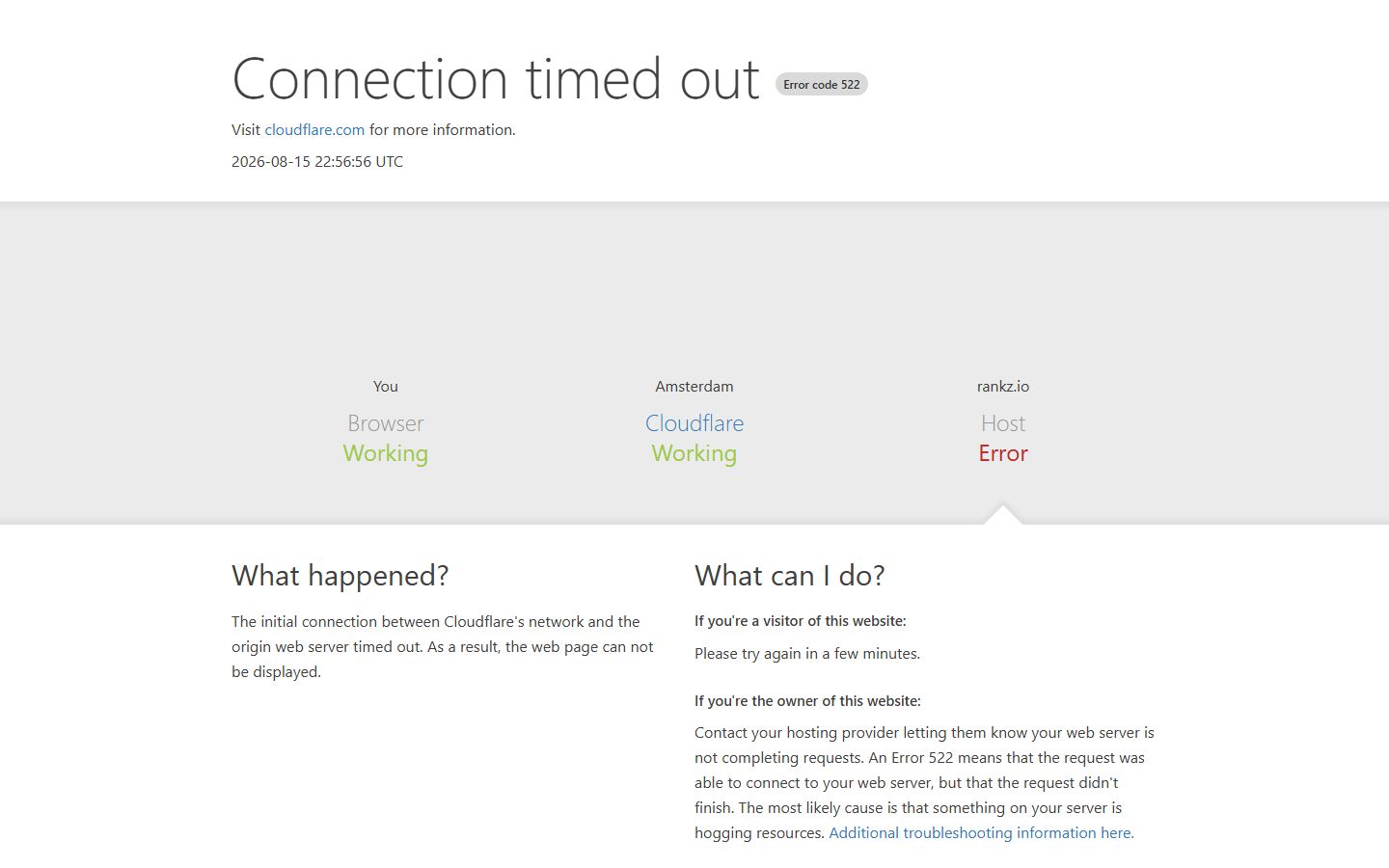Viewport: 1389px width, 868px height.
Task: Click the Host label under rankz.io
Action: [1003, 423]
